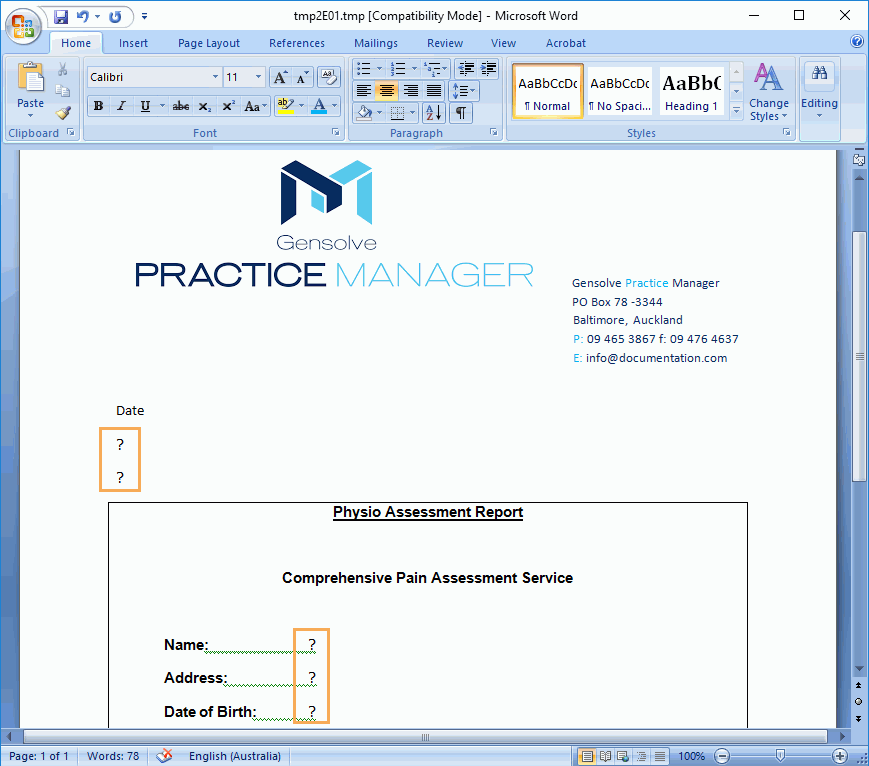Click the Clear Formatting icon
Viewport: 869px width, 766px height.
point(328,77)
